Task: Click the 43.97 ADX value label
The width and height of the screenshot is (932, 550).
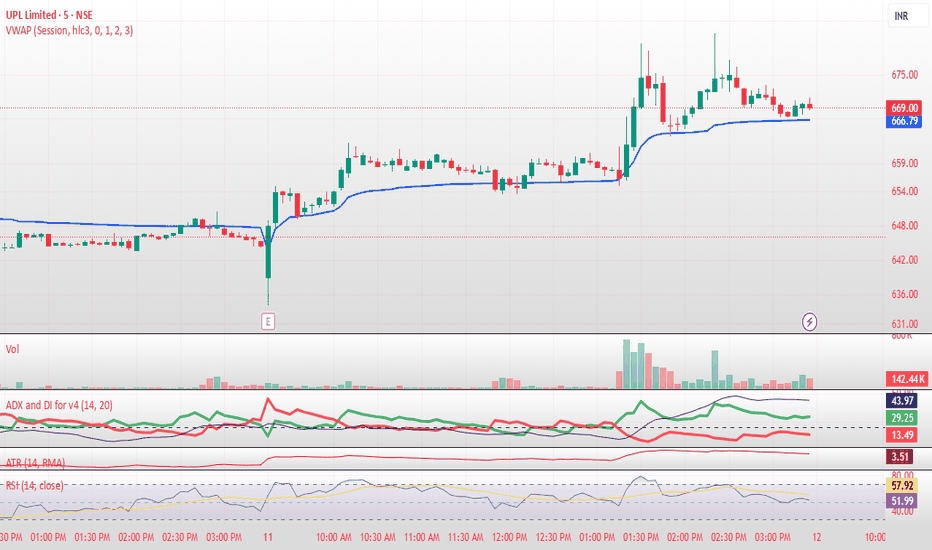Action: pyautogui.click(x=902, y=401)
